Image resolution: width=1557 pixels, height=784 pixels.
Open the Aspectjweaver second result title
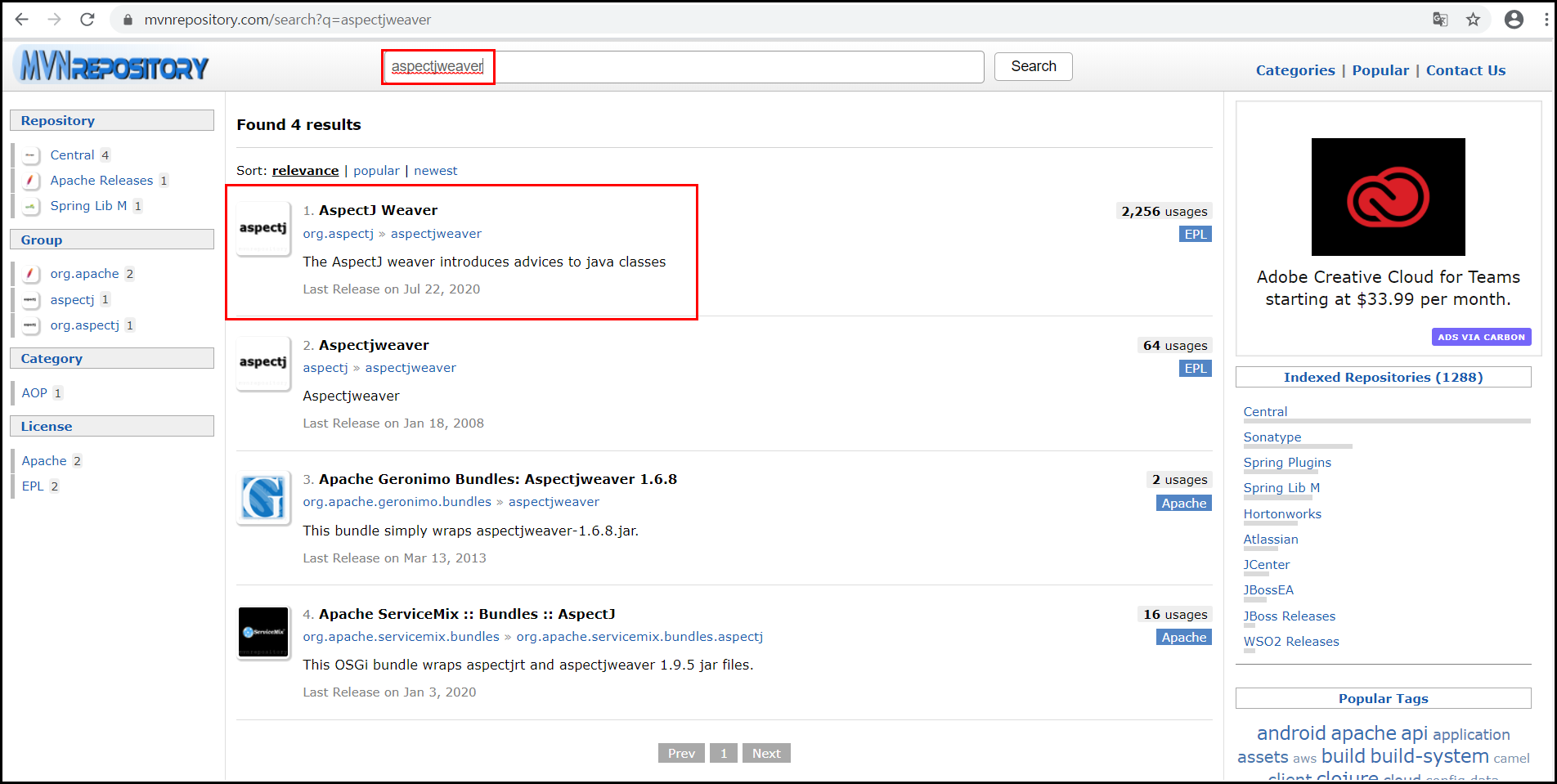374,345
